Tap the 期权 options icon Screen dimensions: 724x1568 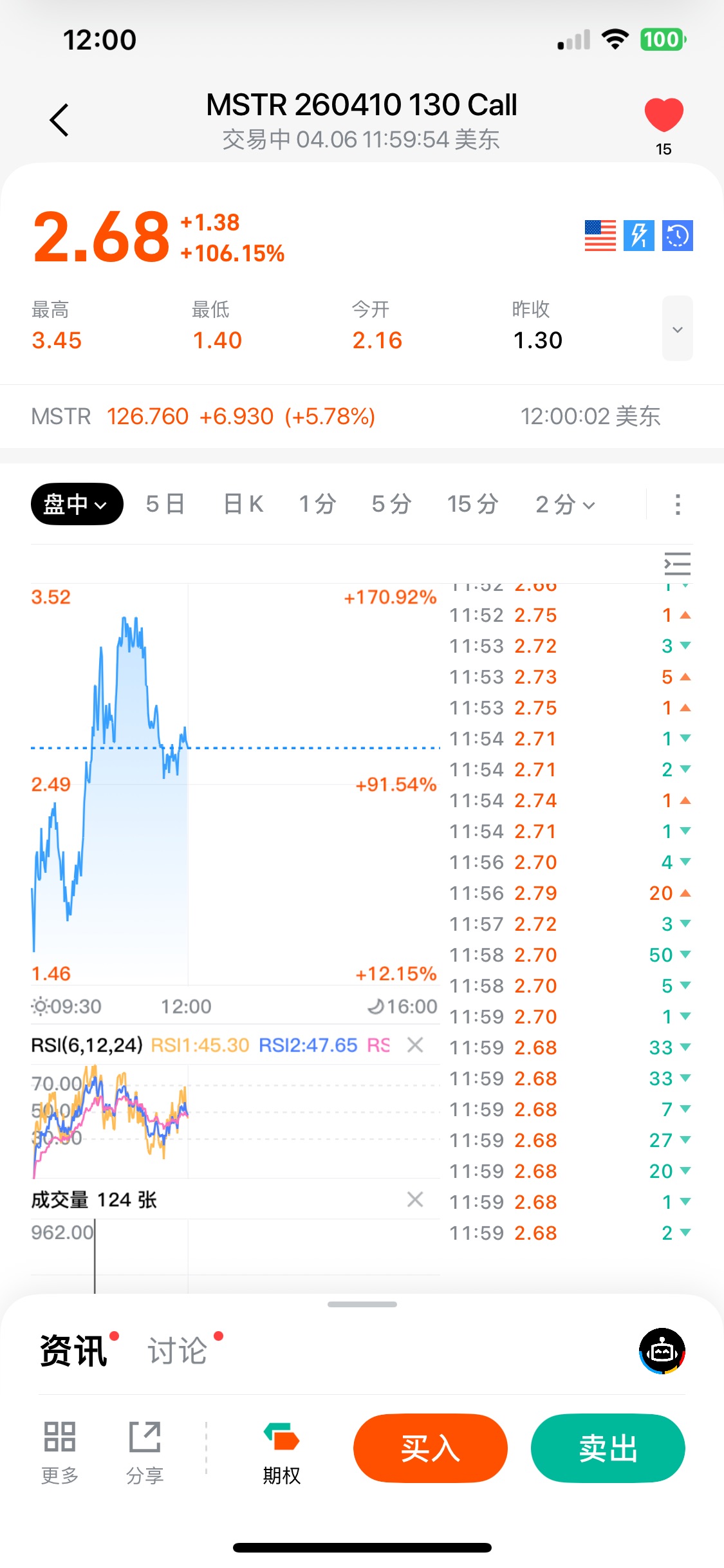pos(281,1450)
